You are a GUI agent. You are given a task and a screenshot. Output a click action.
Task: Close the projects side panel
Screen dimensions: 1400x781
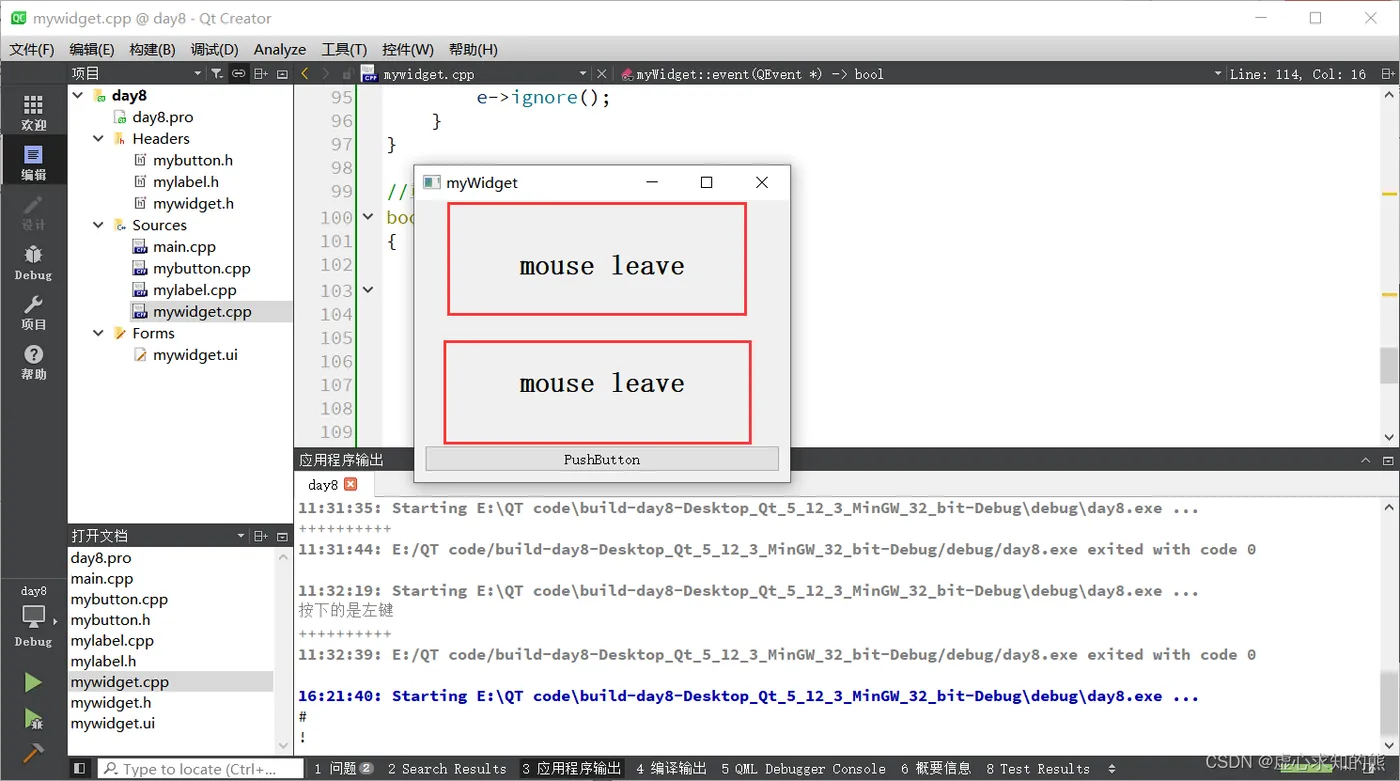tap(282, 73)
